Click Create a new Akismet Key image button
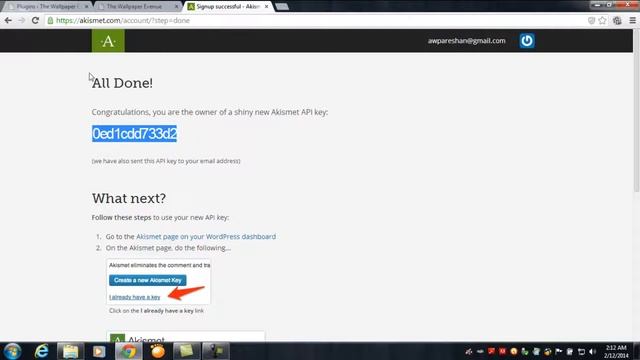Viewport: 640px width, 360px height. click(148, 280)
